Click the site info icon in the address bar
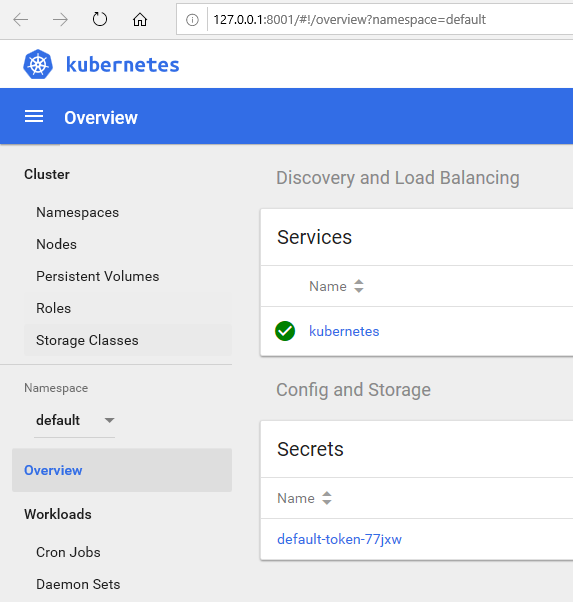This screenshot has width=573, height=602. [192, 20]
